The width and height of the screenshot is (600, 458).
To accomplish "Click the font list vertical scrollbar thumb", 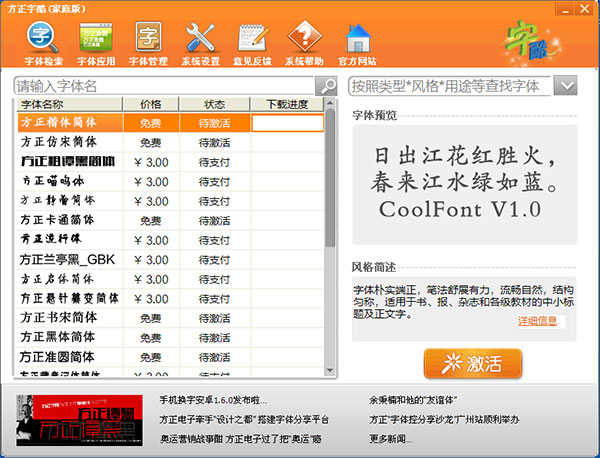I will (x=330, y=178).
